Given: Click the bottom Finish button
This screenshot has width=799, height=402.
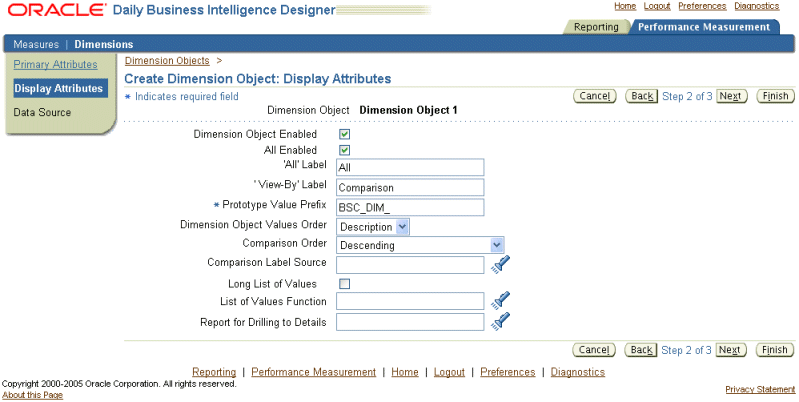Looking at the screenshot, I should pyautogui.click(x=775, y=350).
